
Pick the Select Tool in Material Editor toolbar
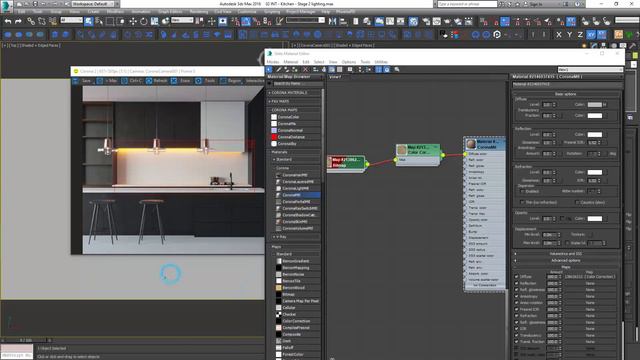coord(269,70)
